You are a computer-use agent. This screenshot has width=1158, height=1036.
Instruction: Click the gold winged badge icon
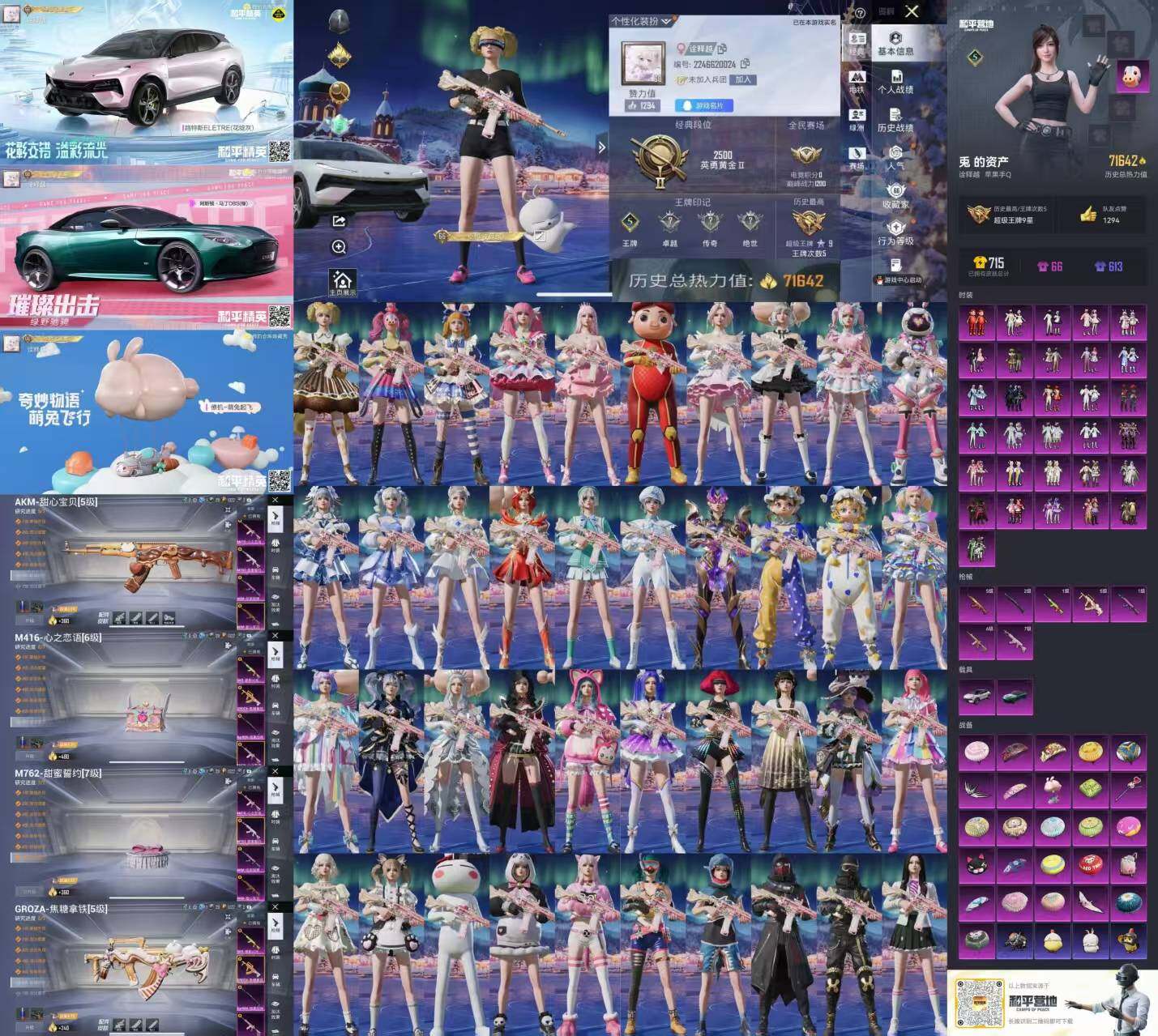click(x=339, y=55)
